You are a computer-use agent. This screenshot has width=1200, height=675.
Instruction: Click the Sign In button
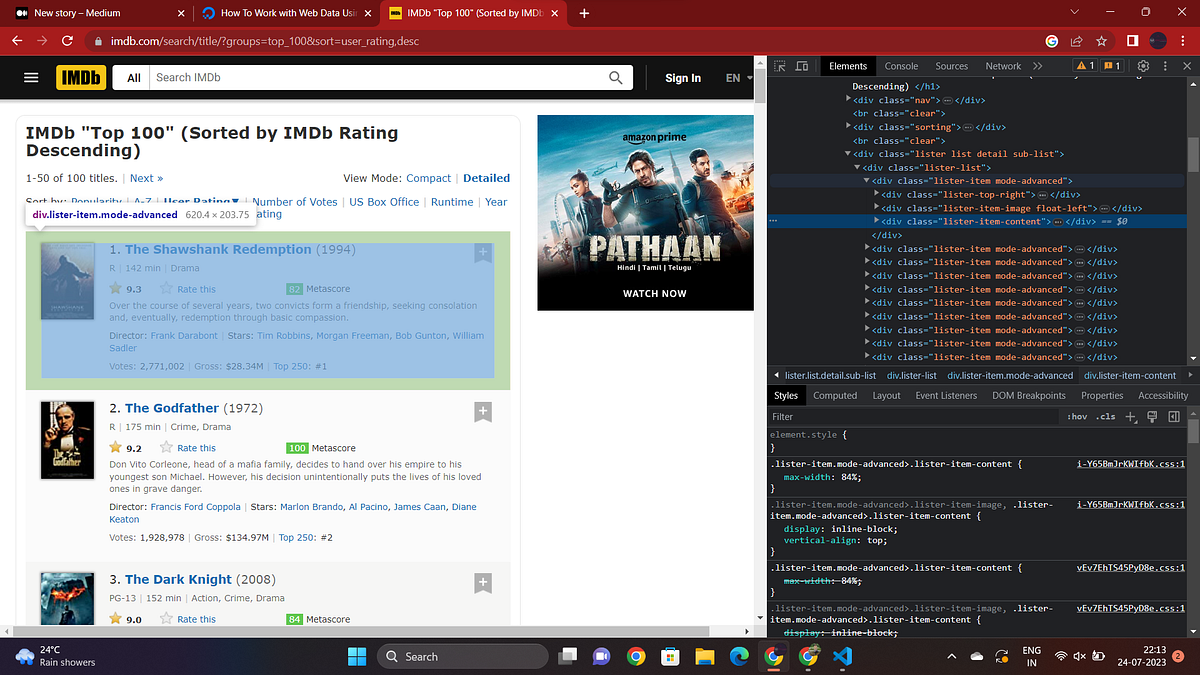point(683,78)
